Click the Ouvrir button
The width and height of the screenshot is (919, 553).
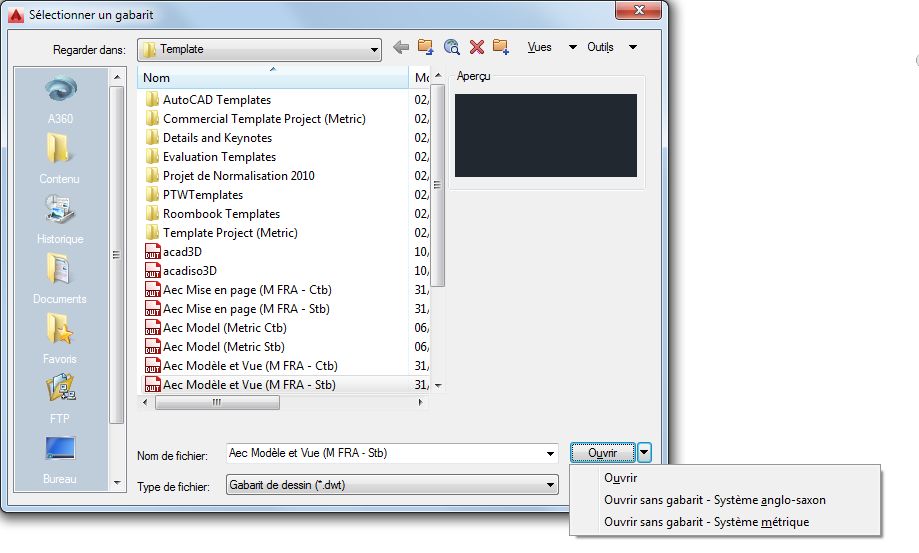coord(603,453)
